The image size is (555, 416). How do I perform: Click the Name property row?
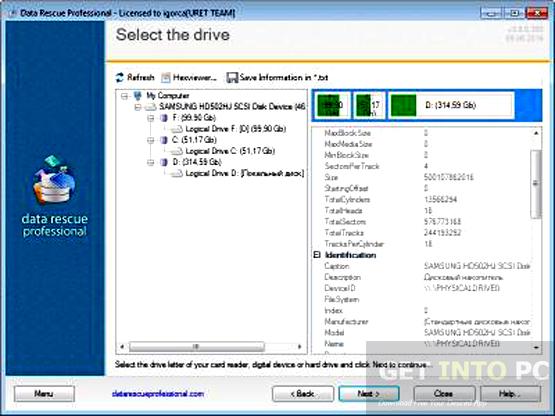click(421, 343)
